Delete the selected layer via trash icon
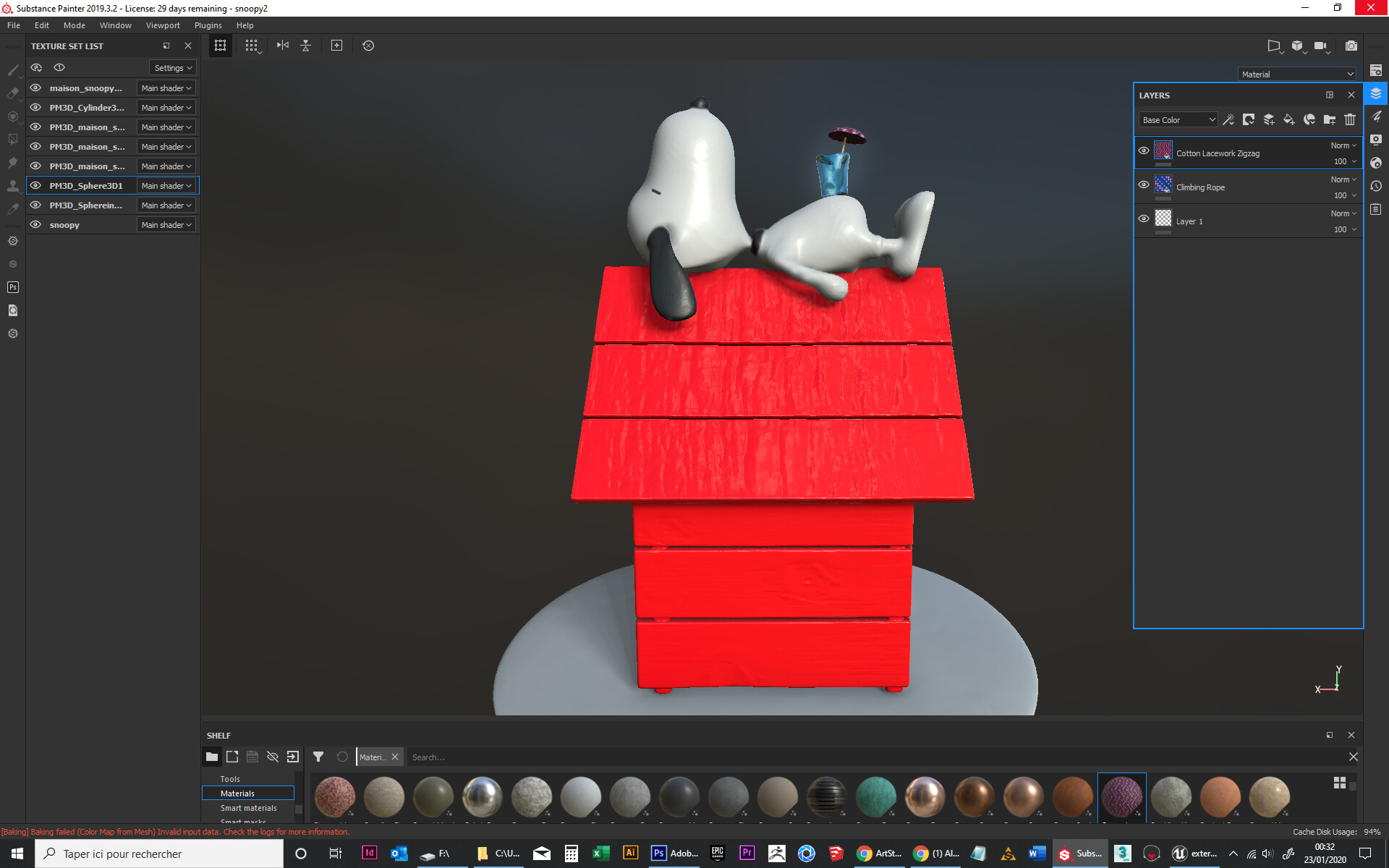 click(1349, 119)
